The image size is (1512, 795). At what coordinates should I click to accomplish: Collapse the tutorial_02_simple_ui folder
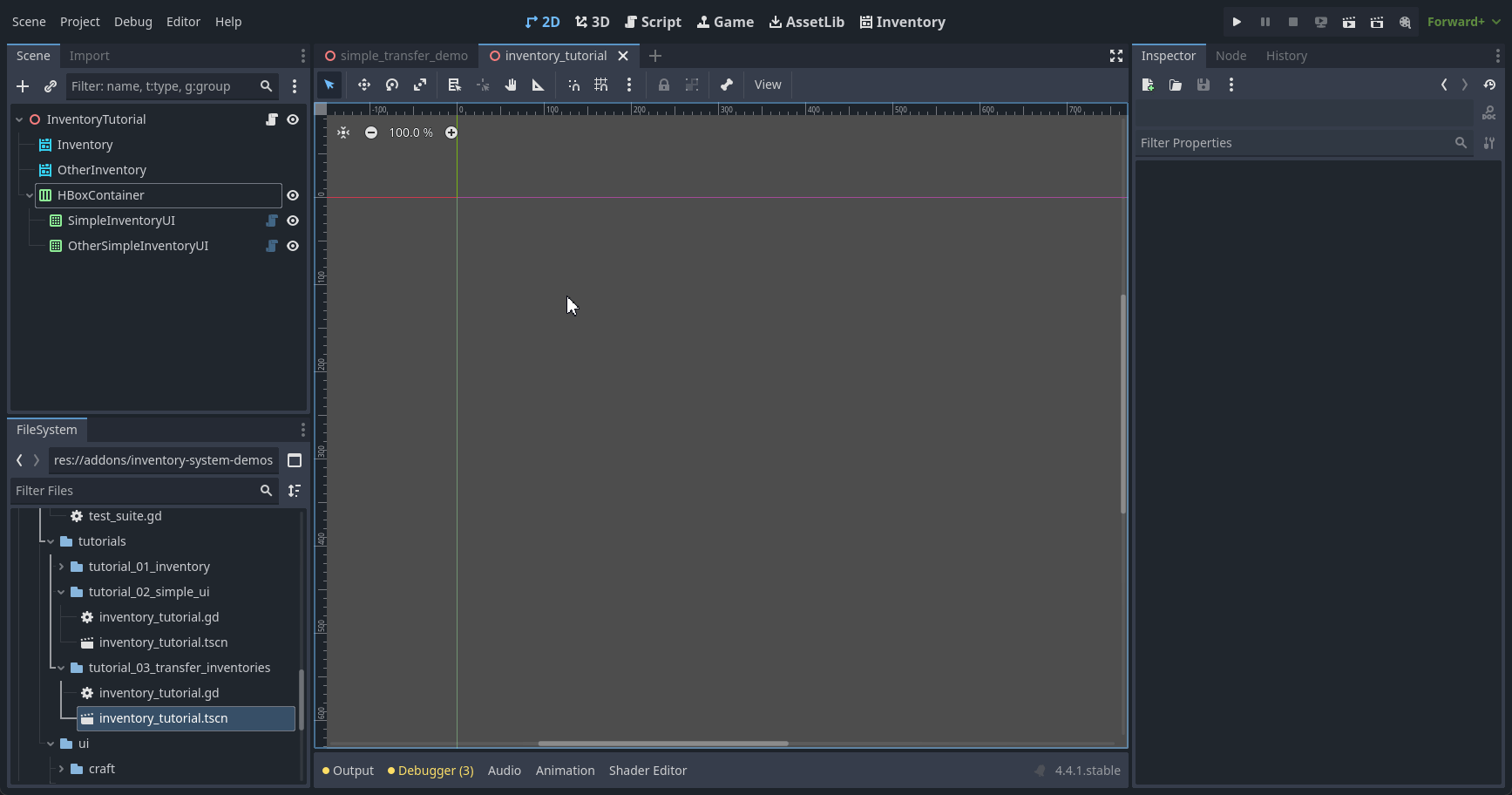(x=61, y=592)
